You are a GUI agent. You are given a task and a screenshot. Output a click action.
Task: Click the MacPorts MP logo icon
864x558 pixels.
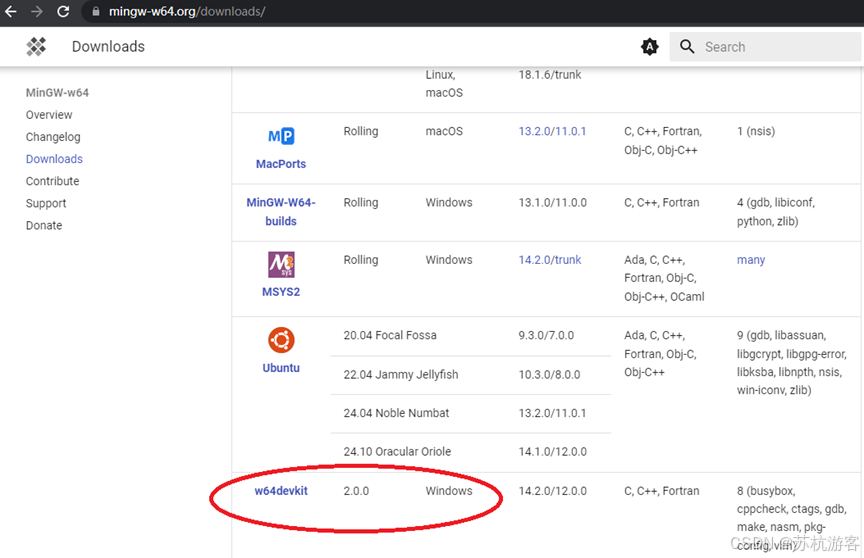[281, 136]
